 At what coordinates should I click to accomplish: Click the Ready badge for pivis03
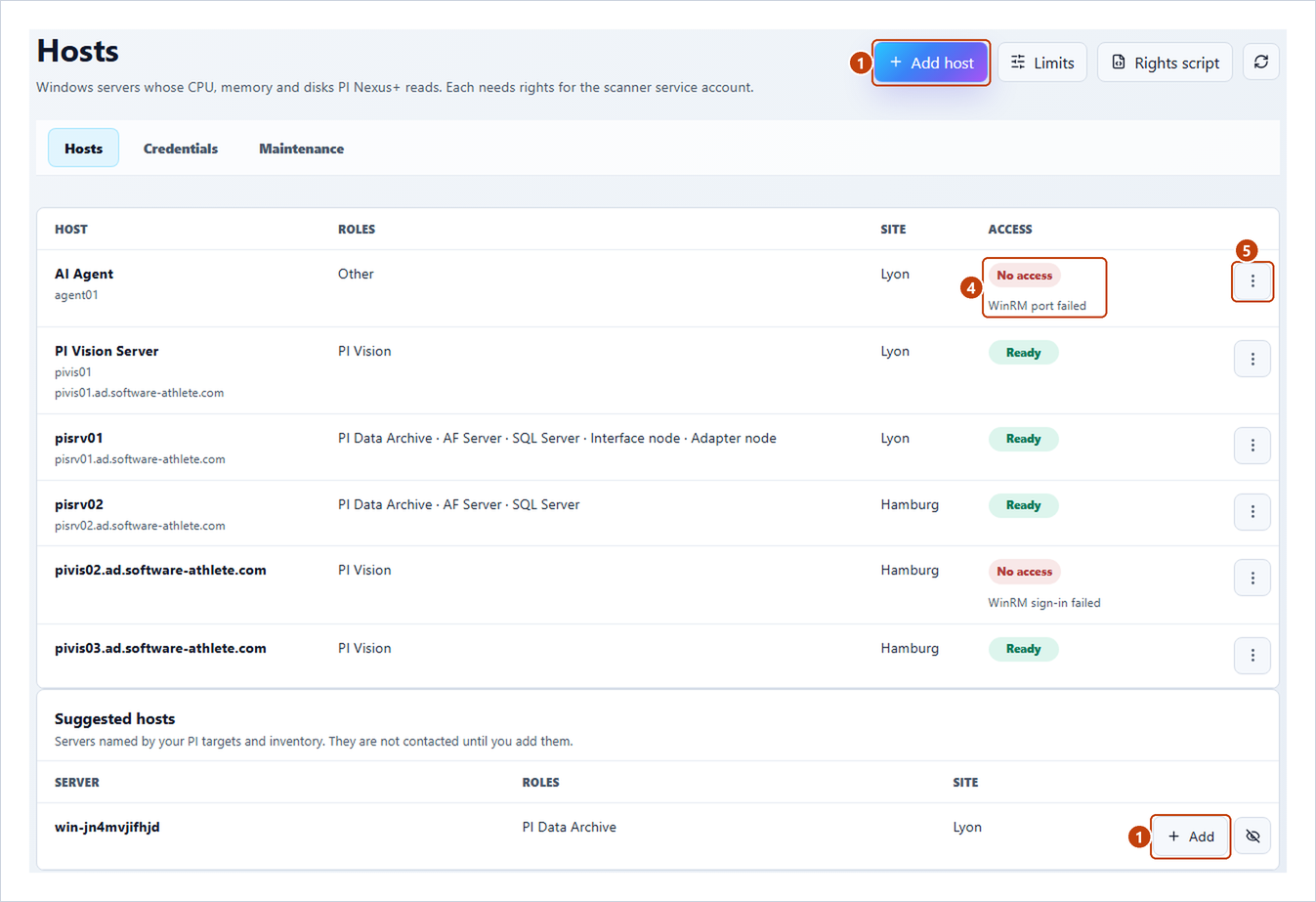pyautogui.click(x=1023, y=649)
